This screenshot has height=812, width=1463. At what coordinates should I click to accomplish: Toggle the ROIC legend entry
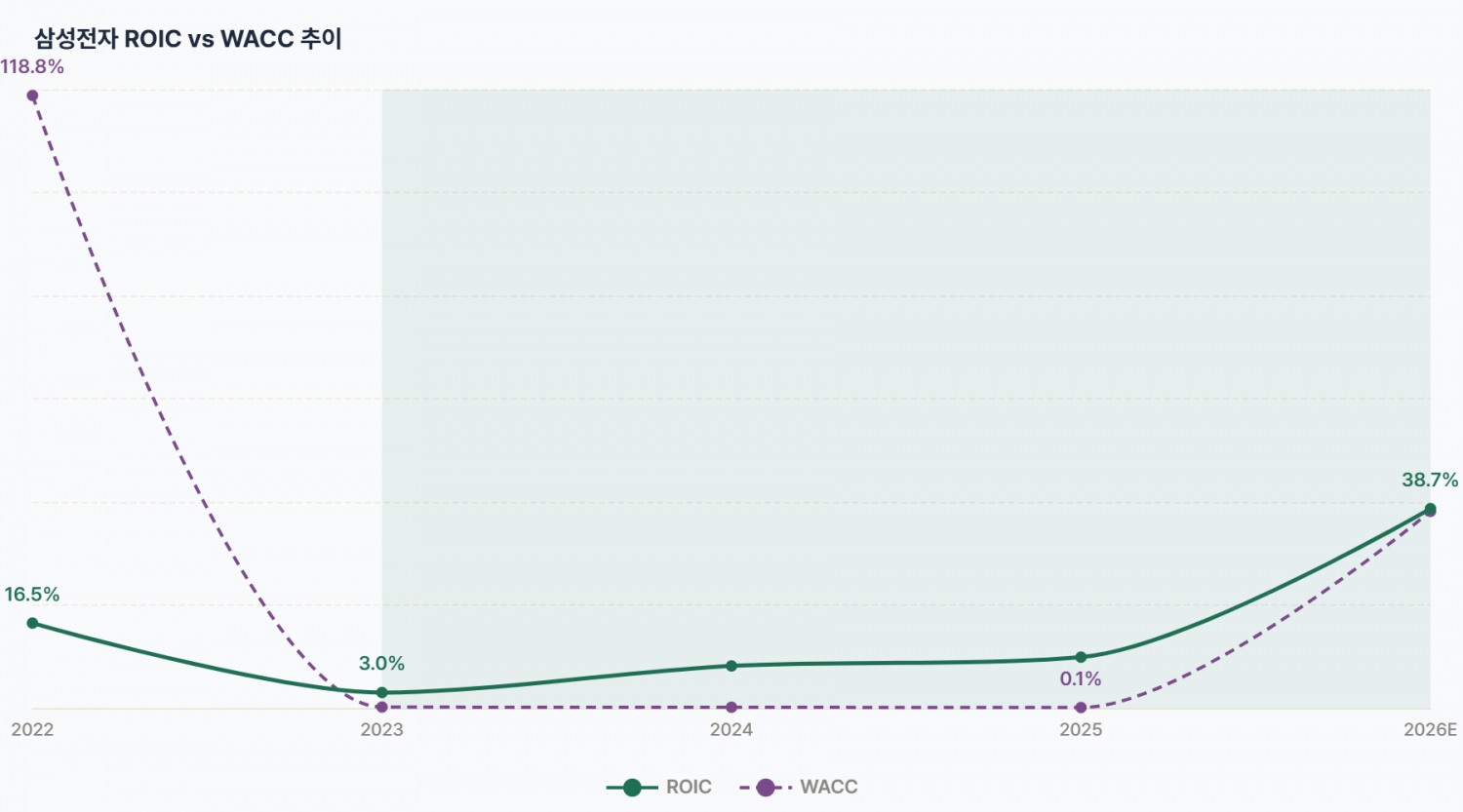coord(659,787)
